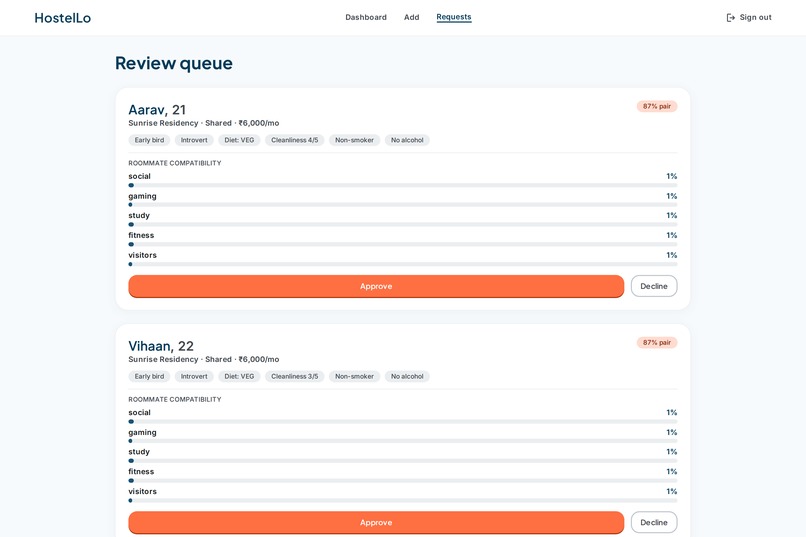Click Aarav's 87% pair badge
This screenshot has height=537, width=806.
[657, 106]
